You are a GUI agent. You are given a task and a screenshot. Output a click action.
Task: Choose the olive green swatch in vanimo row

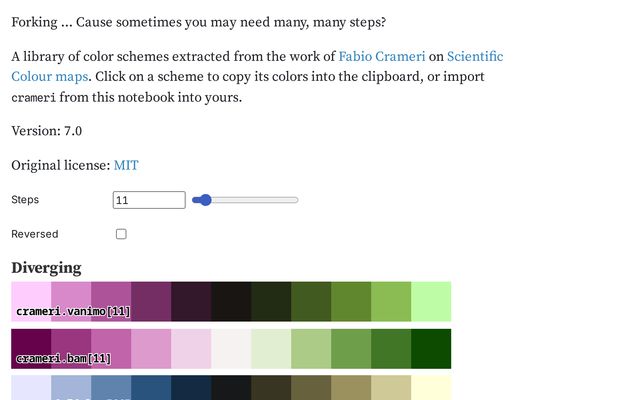click(x=351, y=301)
